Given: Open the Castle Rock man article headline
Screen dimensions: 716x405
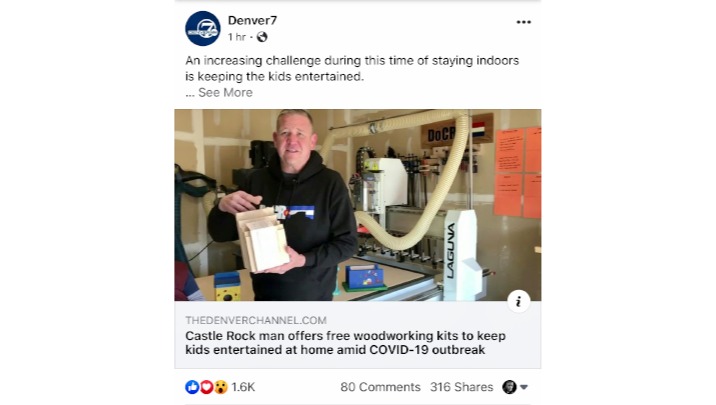Looking at the screenshot, I should (345, 343).
